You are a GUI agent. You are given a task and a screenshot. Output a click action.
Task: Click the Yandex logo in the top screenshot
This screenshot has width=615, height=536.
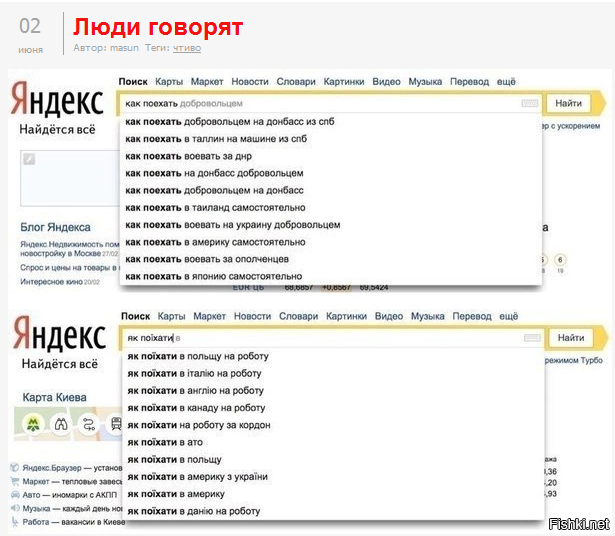point(57,99)
